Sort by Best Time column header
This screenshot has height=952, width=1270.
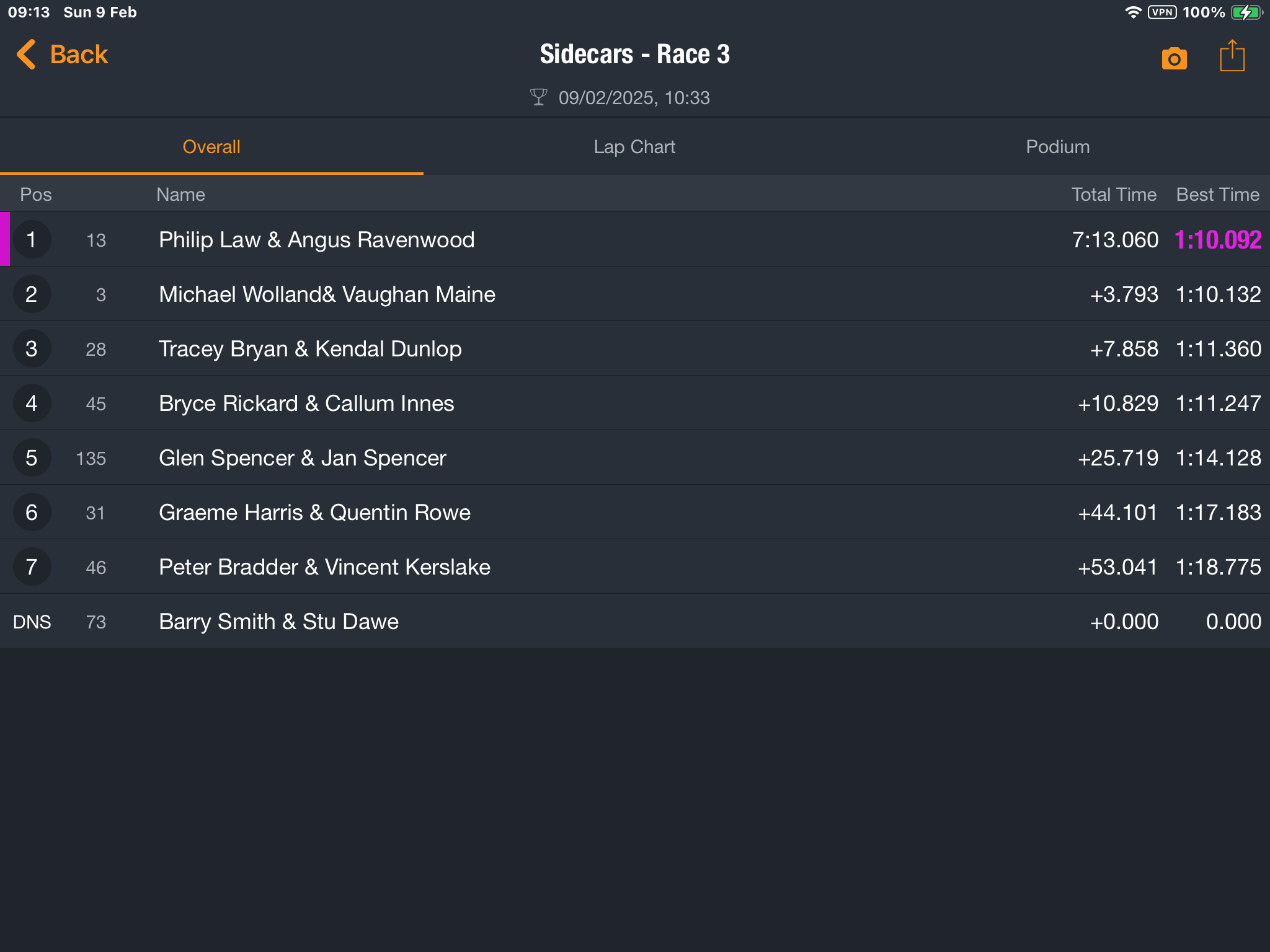point(1217,195)
